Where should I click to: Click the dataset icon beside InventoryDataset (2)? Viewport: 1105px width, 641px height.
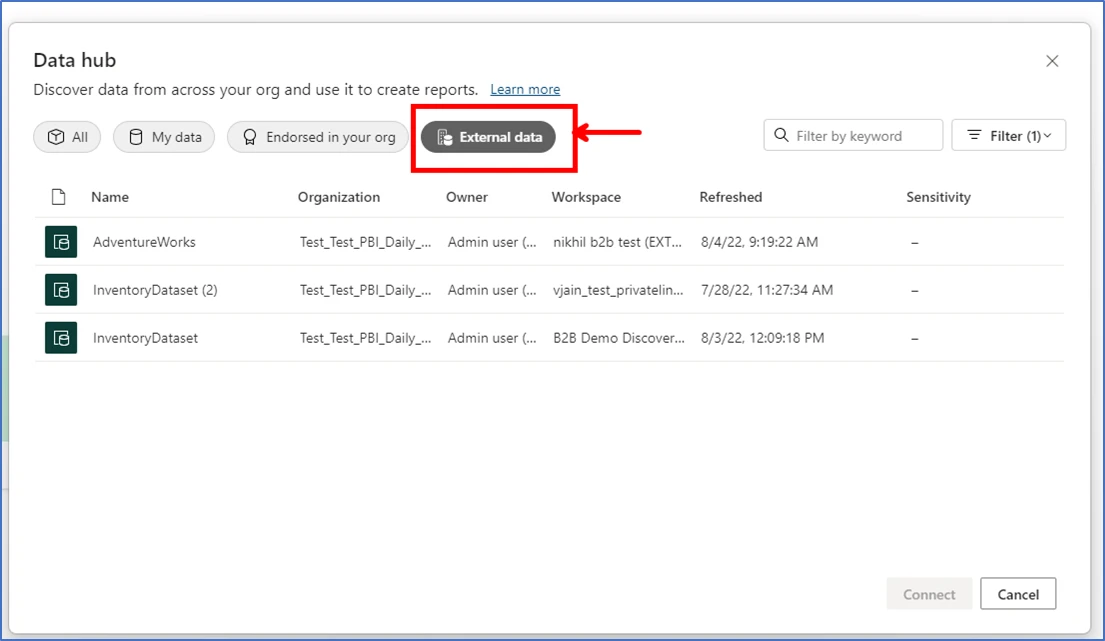pyautogui.click(x=61, y=289)
